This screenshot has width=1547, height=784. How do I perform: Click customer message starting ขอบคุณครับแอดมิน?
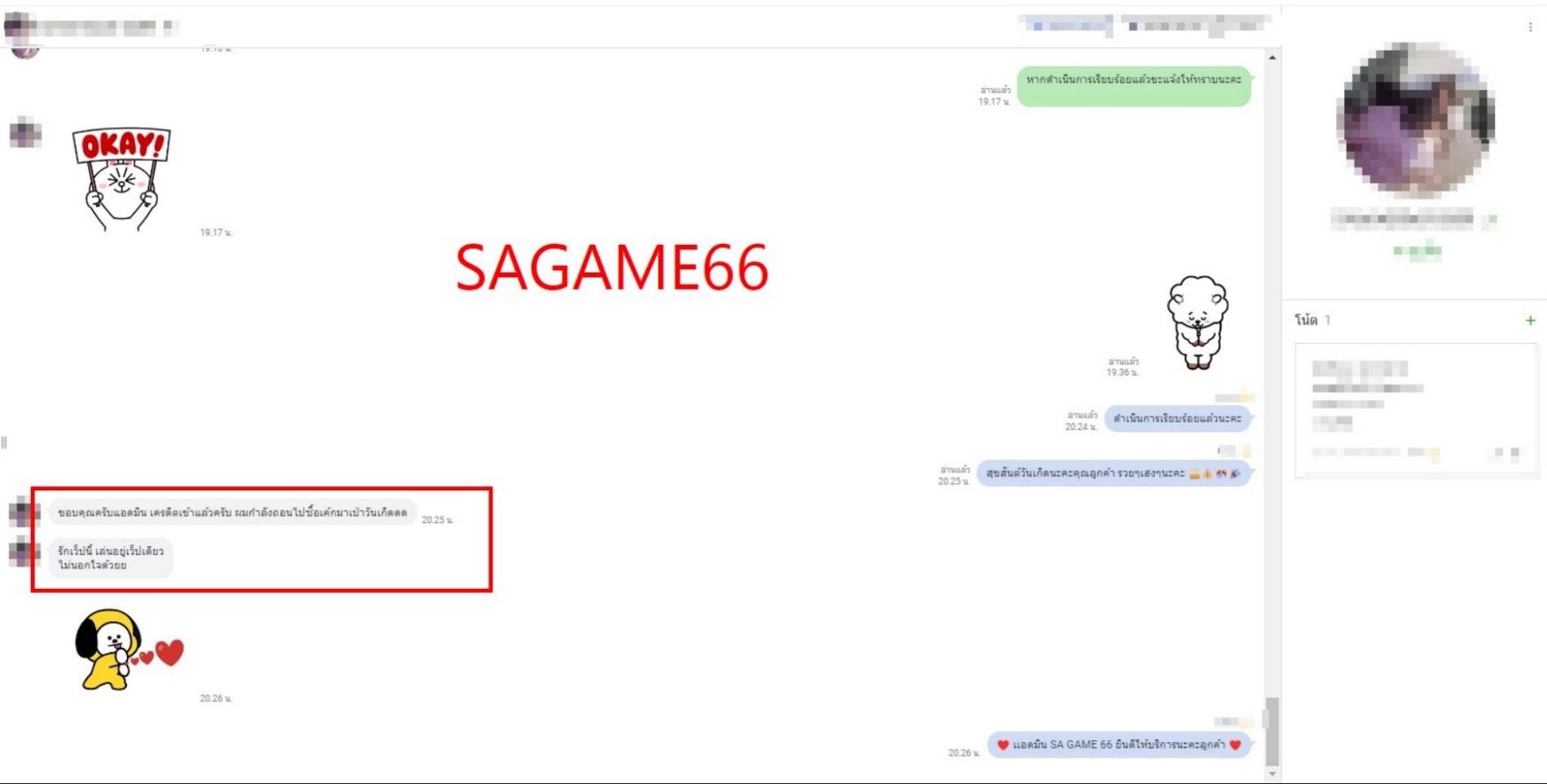coord(232,513)
